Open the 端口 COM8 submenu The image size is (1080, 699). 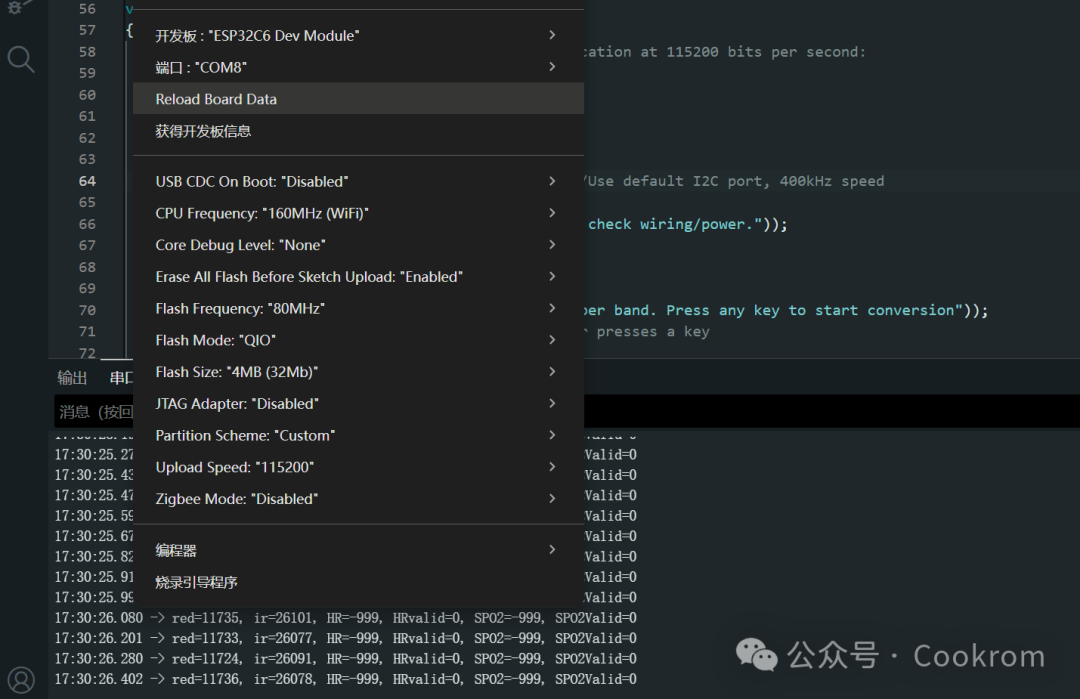(358, 67)
